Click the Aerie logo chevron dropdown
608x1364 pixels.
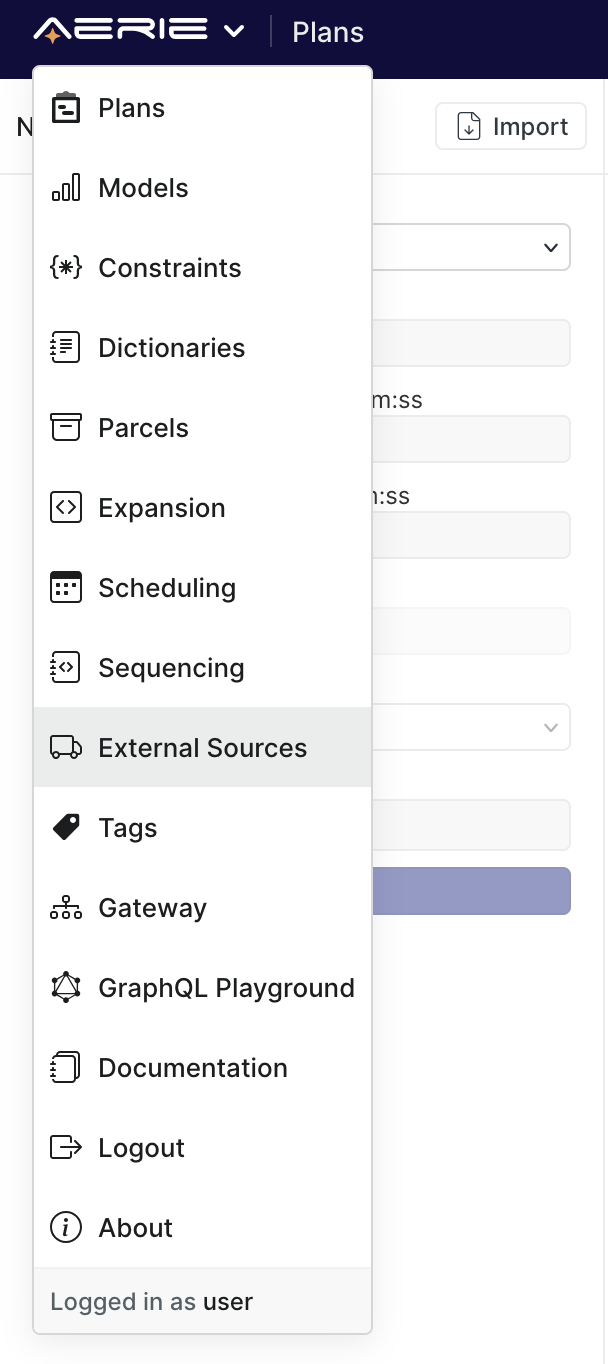point(234,31)
